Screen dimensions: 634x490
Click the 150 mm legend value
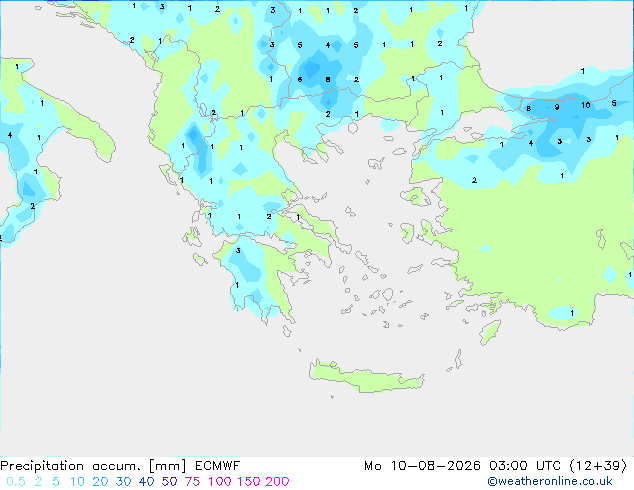pyautogui.click(x=248, y=482)
